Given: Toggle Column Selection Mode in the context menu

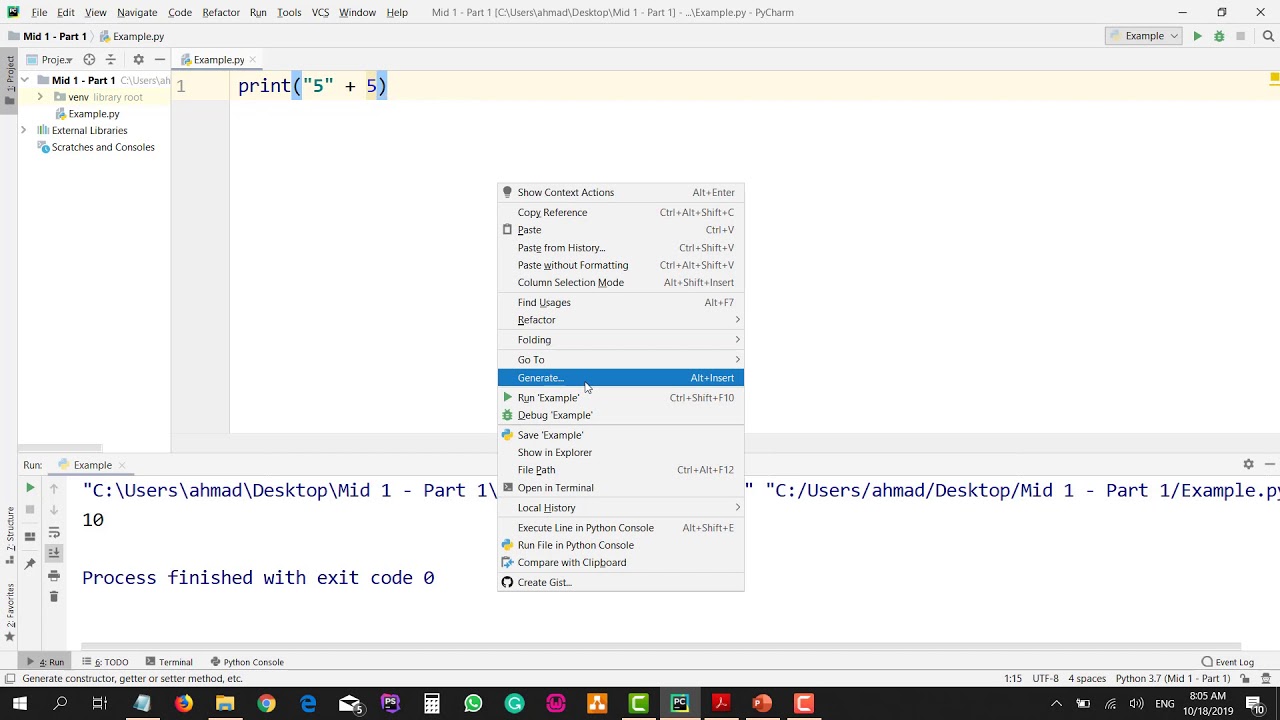Looking at the screenshot, I should pos(621,283).
